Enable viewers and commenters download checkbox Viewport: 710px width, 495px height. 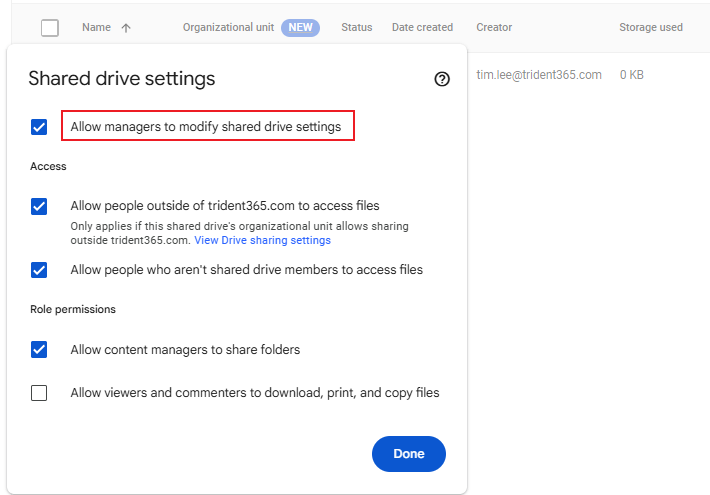coord(39,393)
